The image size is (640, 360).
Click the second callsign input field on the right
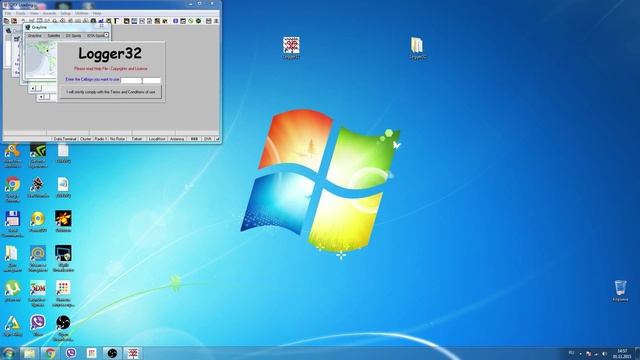coord(151,80)
